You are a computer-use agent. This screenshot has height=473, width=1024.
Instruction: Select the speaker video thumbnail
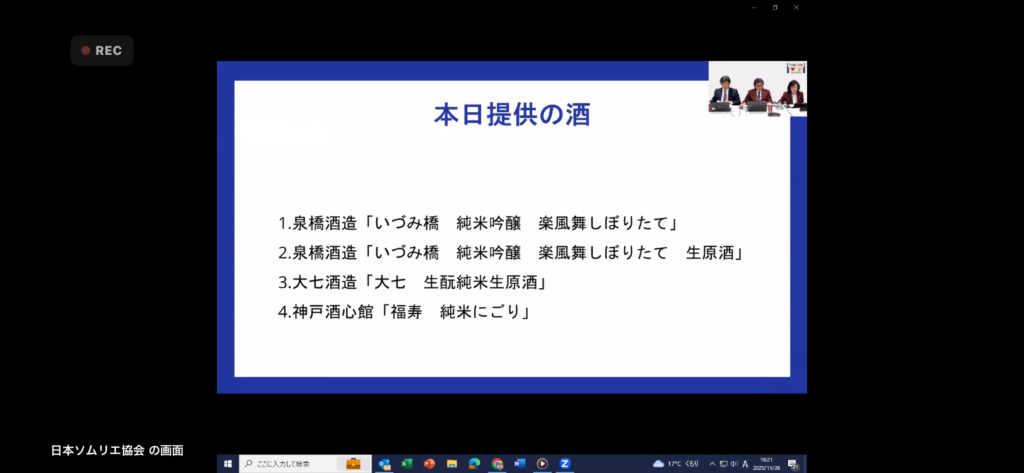coord(757,90)
